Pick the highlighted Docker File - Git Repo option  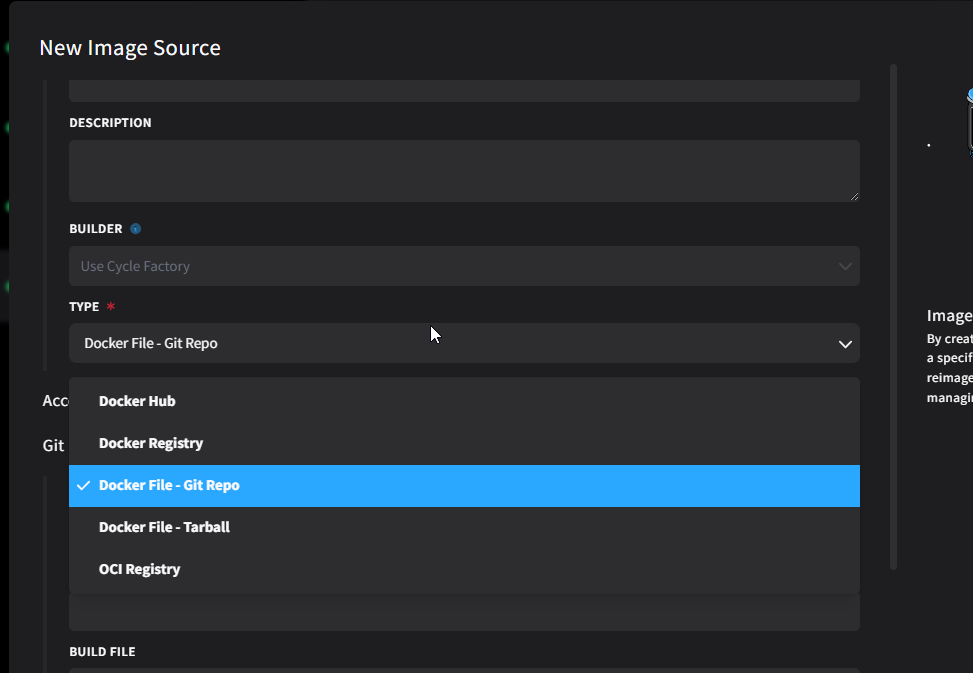(x=169, y=486)
